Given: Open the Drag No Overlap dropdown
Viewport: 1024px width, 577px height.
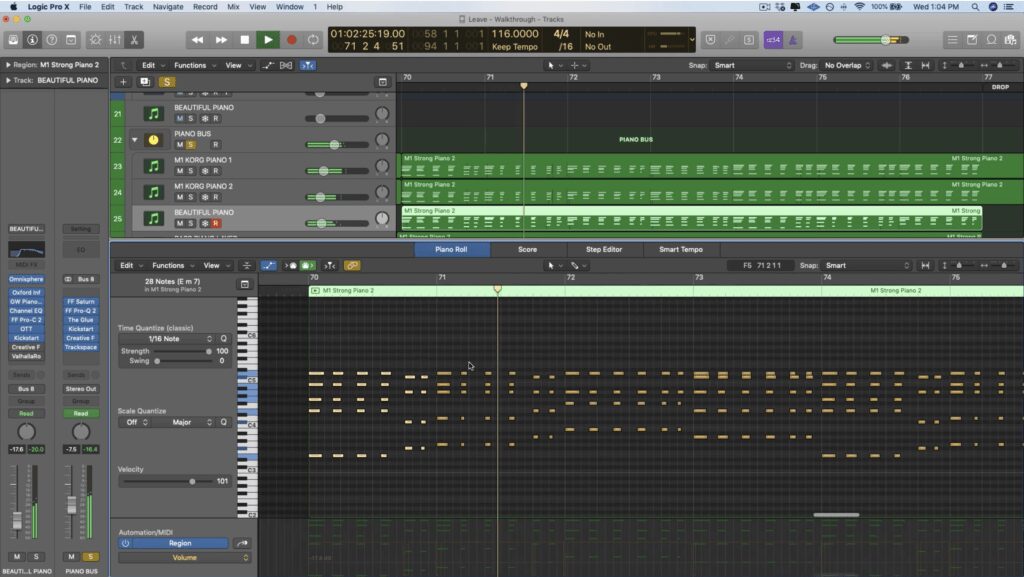Looking at the screenshot, I should click(848, 65).
